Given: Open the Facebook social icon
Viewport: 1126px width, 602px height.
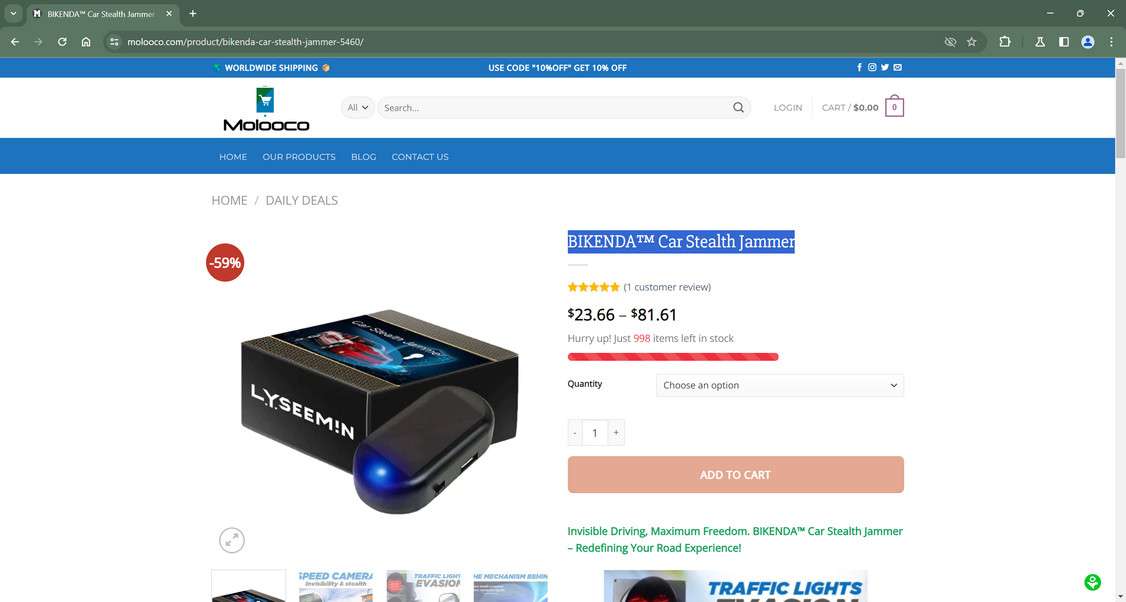Looking at the screenshot, I should click(x=860, y=68).
